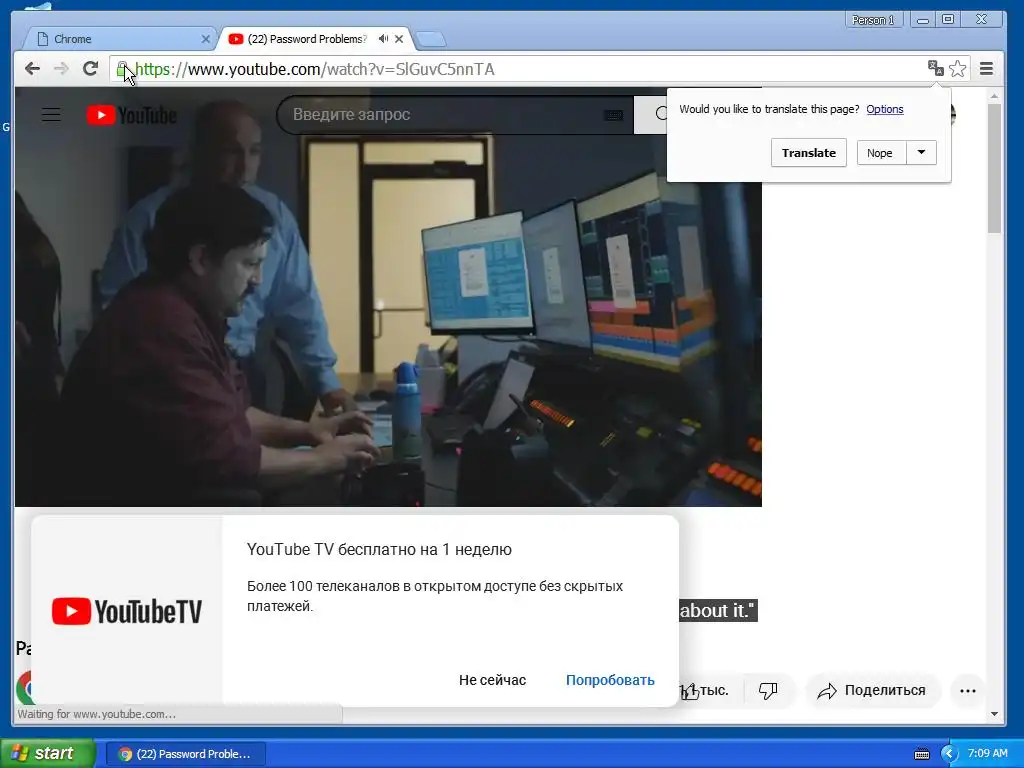1024x768 pixels.
Task: Select the Chrome taskbar button
Action: pyautogui.click(x=185, y=754)
